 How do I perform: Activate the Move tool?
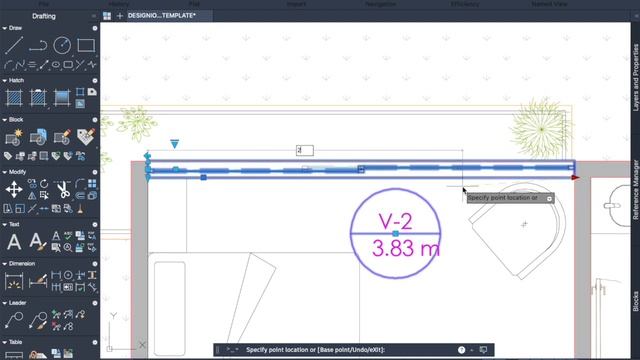coord(14,190)
